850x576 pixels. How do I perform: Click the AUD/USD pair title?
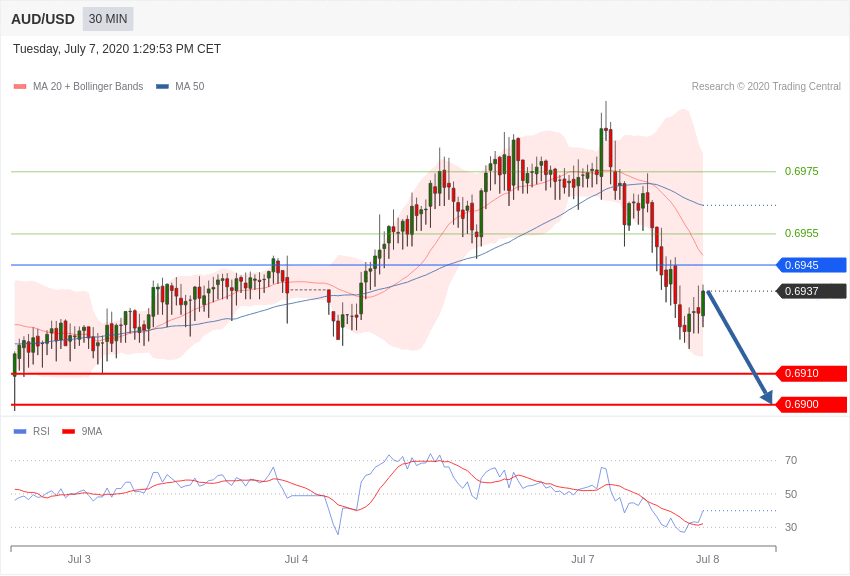[43, 19]
